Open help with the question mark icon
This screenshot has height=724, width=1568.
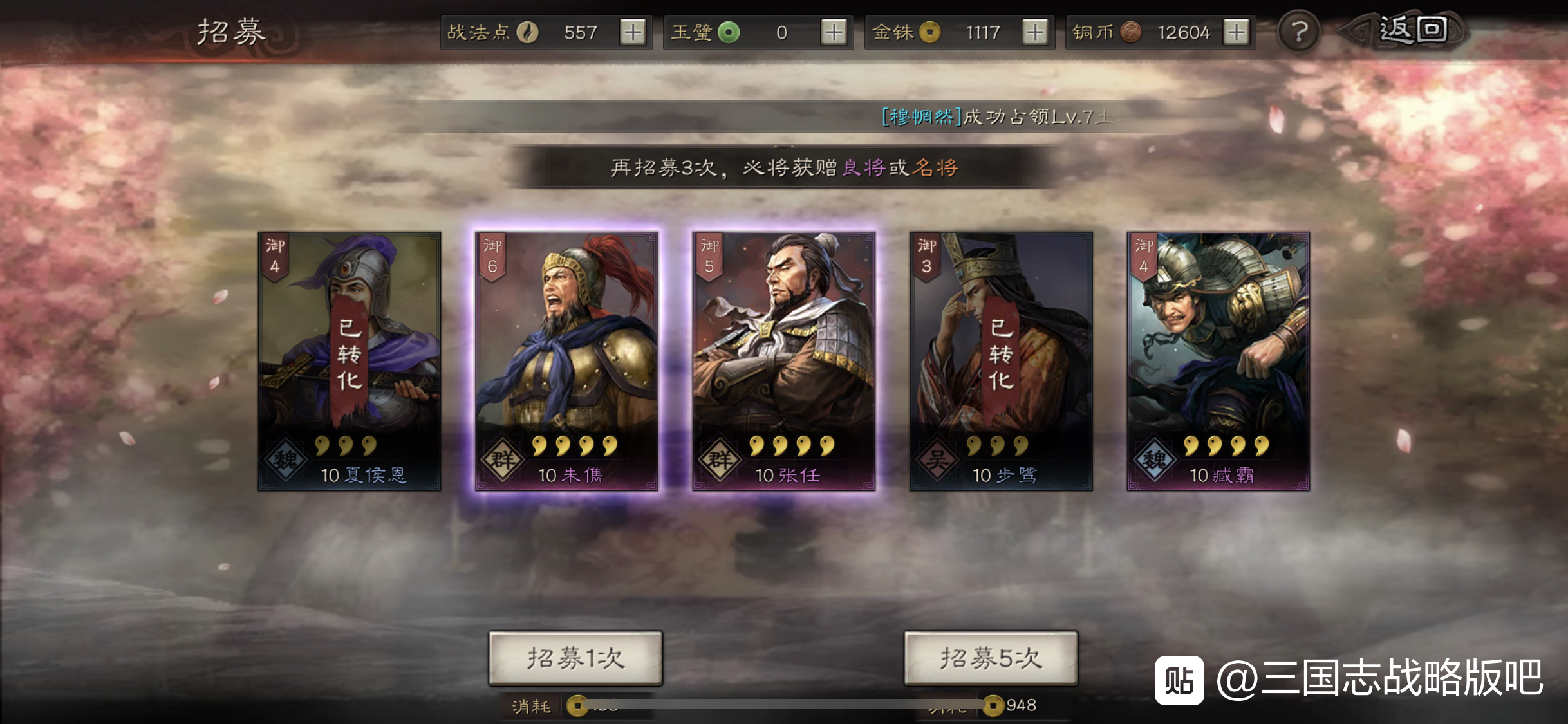click(x=1299, y=31)
